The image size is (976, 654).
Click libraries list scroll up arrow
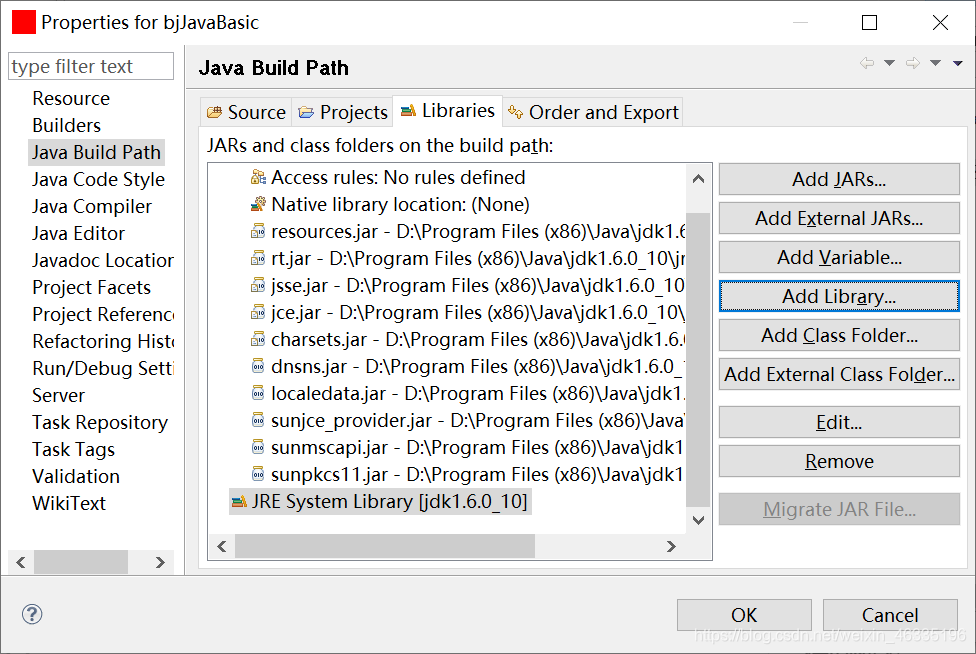point(698,179)
